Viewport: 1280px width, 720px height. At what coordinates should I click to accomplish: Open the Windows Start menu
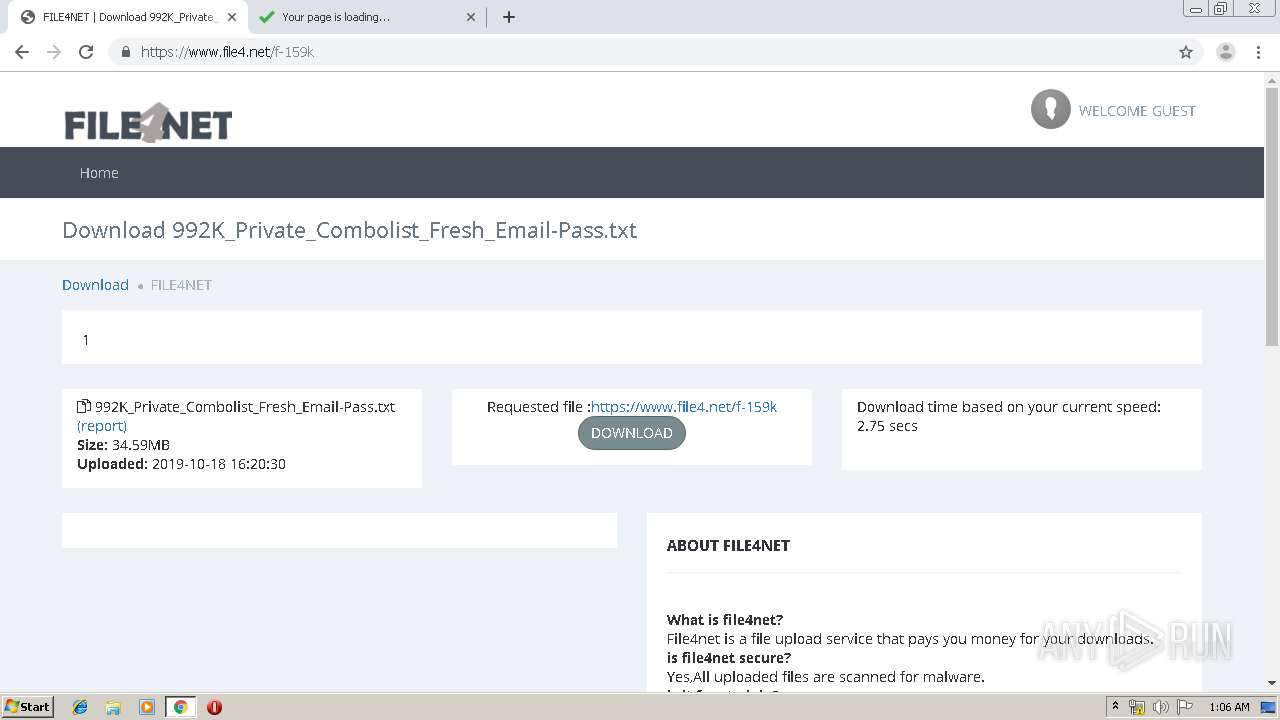pyautogui.click(x=27, y=706)
